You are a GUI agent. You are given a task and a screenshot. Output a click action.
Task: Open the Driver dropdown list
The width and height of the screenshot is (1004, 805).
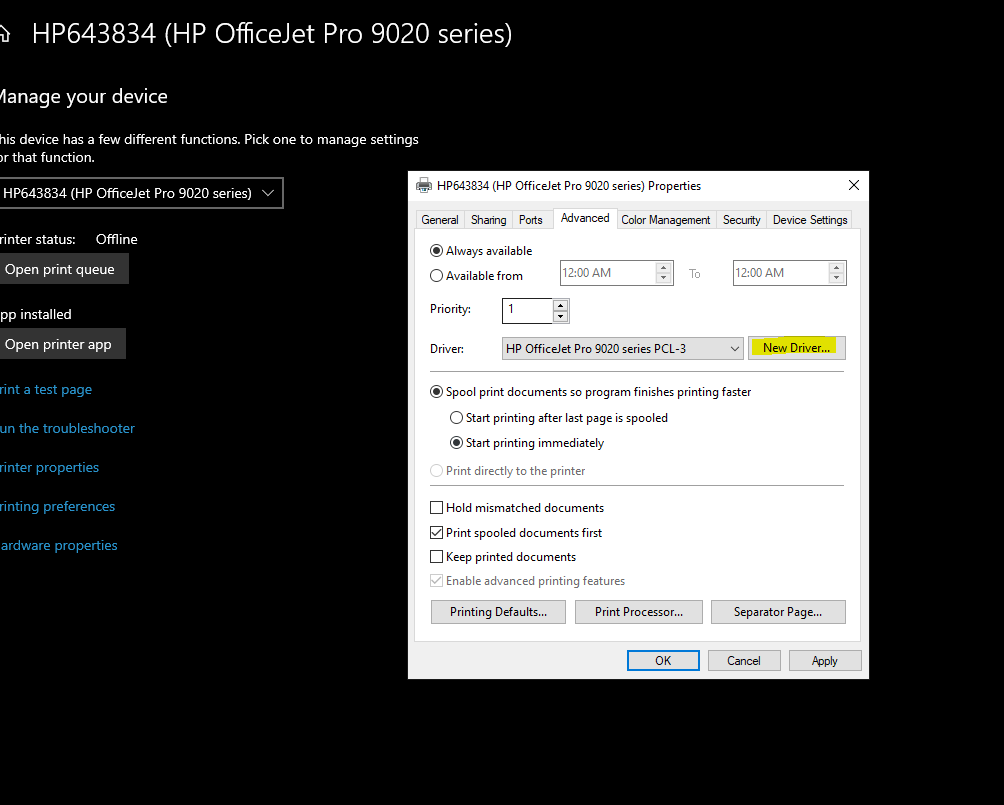coord(734,349)
